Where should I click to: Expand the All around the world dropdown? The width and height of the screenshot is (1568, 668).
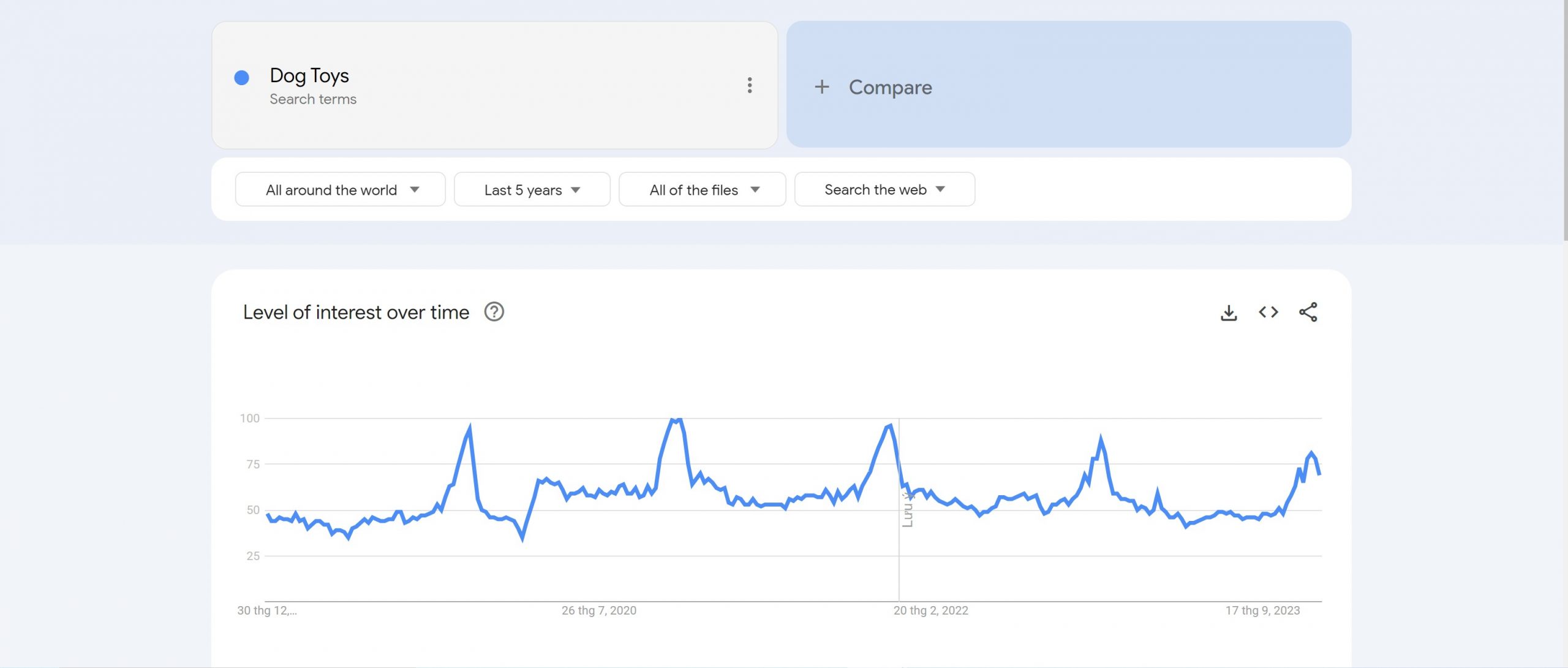click(x=340, y=190)
